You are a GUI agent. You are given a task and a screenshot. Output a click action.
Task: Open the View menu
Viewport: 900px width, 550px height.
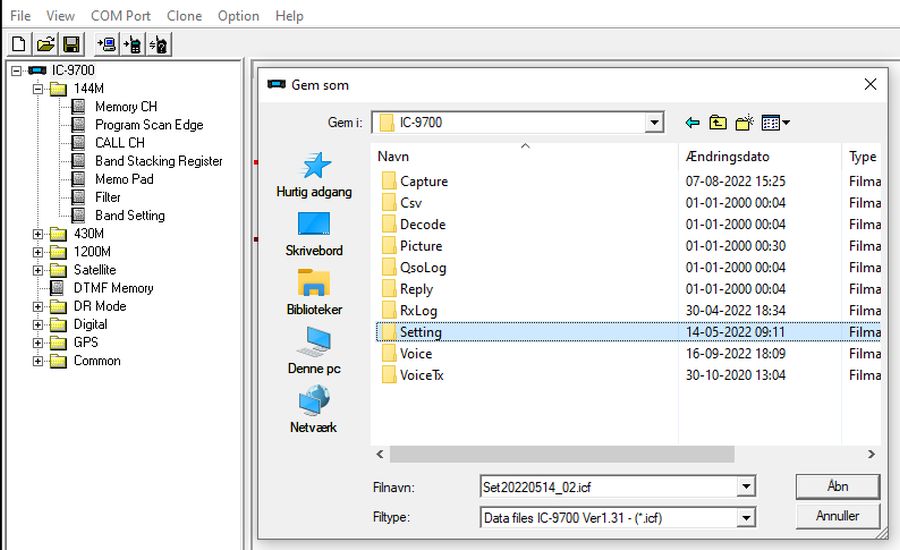pos(60,16)
